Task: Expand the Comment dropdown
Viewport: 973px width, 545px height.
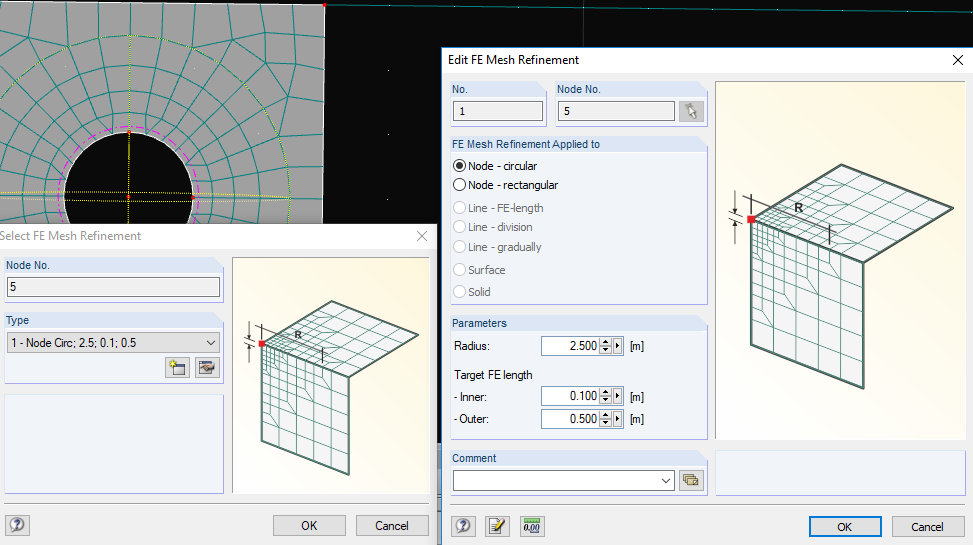Action: [x=665, y=480]
